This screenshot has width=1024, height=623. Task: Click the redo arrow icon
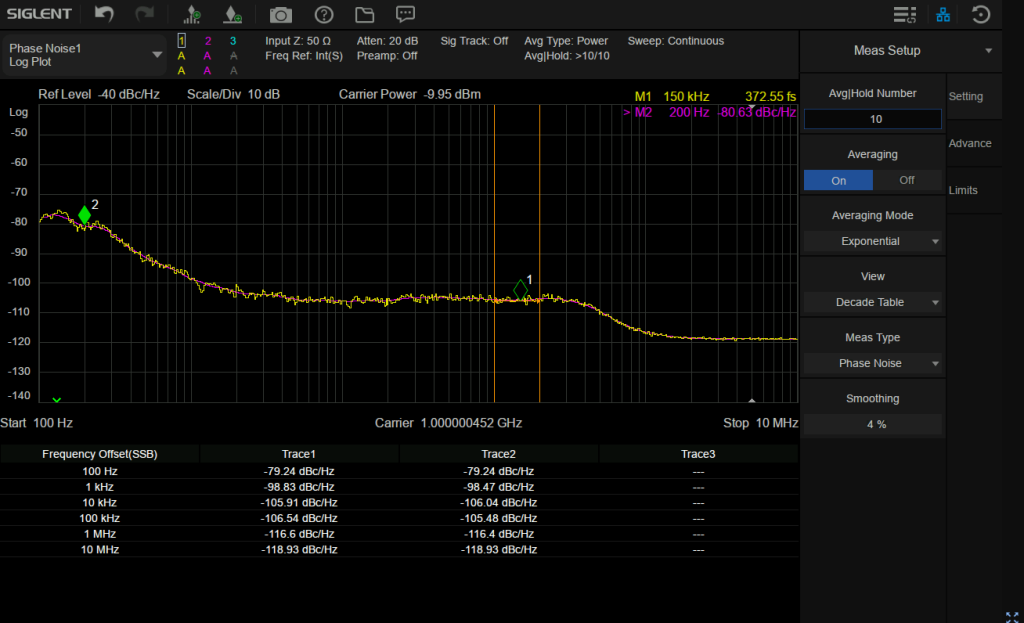click(145, 14)
